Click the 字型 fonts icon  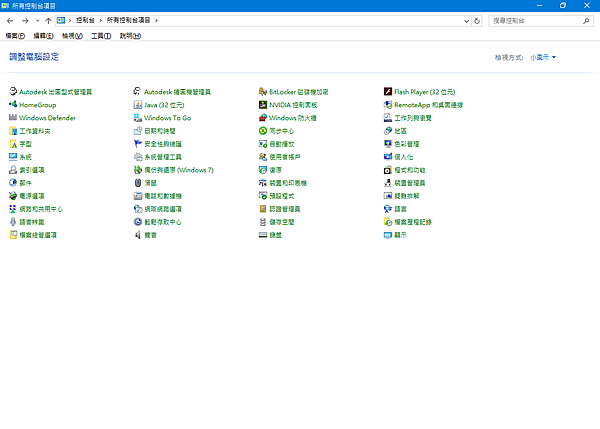(13, 144)
